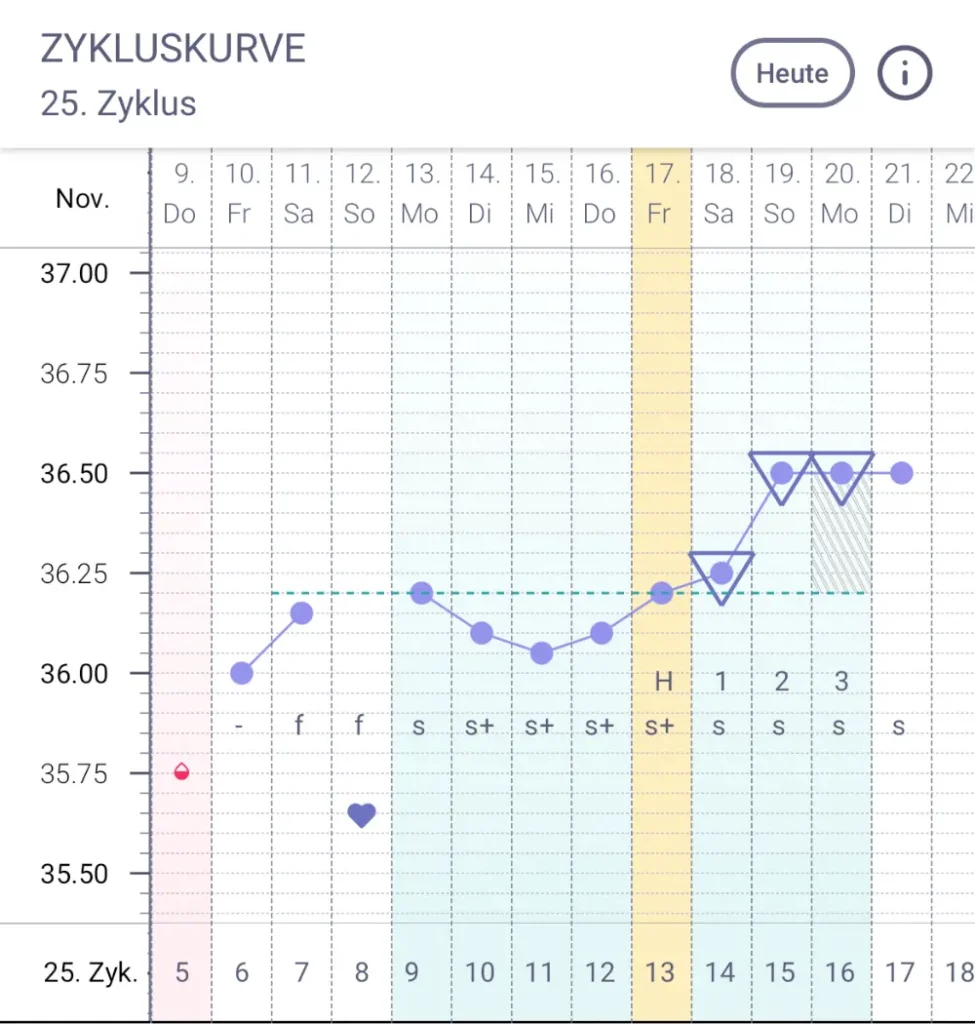
Task: Click the cycle day 13 number at the bottom
Action: [x=661, y=971]
